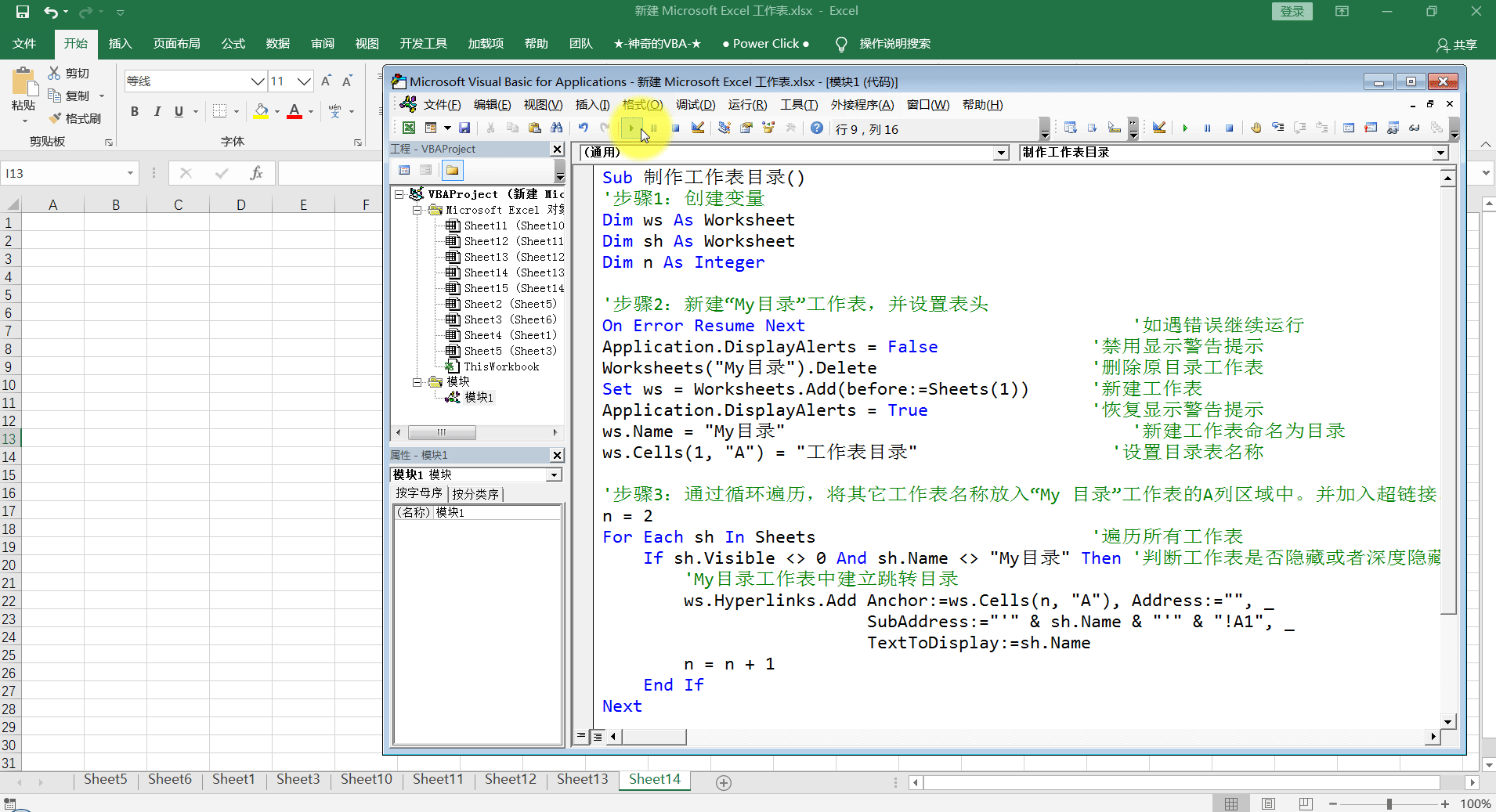
Task: Open the Object Browser icon
Action: coord(768,128)
